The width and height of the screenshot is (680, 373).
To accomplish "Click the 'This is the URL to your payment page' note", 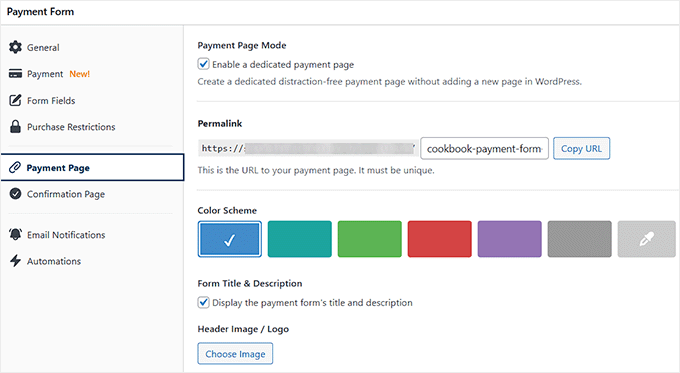I will click(x=316, y=170).
